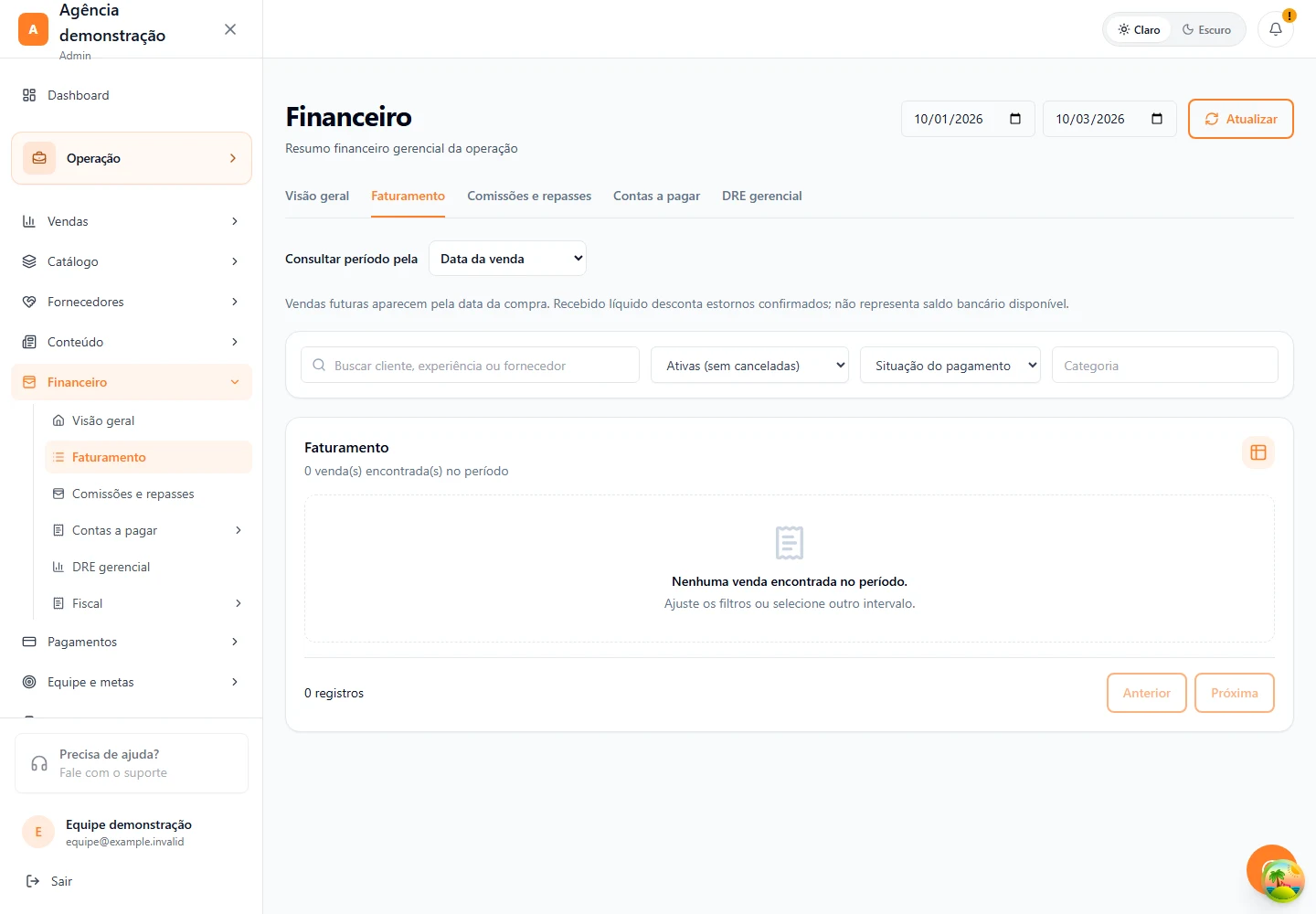Expand Contas a pagar in sidebar

point(148,530)
